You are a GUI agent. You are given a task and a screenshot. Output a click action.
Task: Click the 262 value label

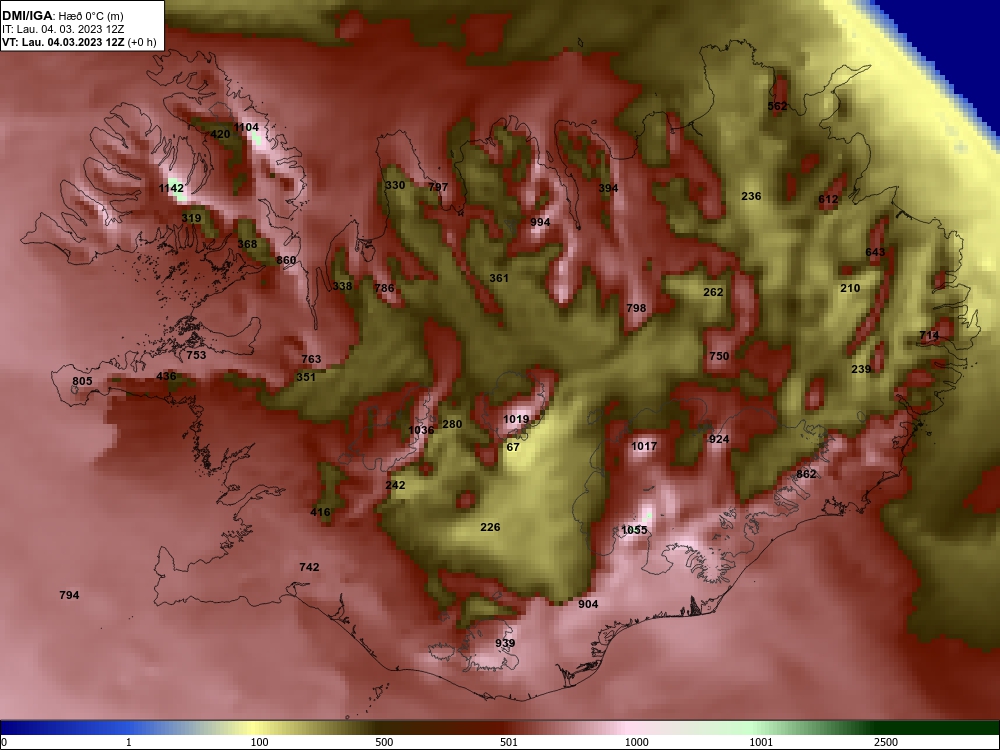tap(713, 292)
